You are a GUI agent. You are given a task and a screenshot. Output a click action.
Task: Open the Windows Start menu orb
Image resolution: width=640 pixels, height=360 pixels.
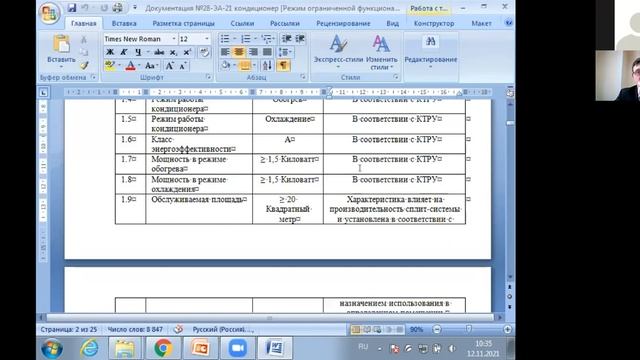(x=52, y=349)
